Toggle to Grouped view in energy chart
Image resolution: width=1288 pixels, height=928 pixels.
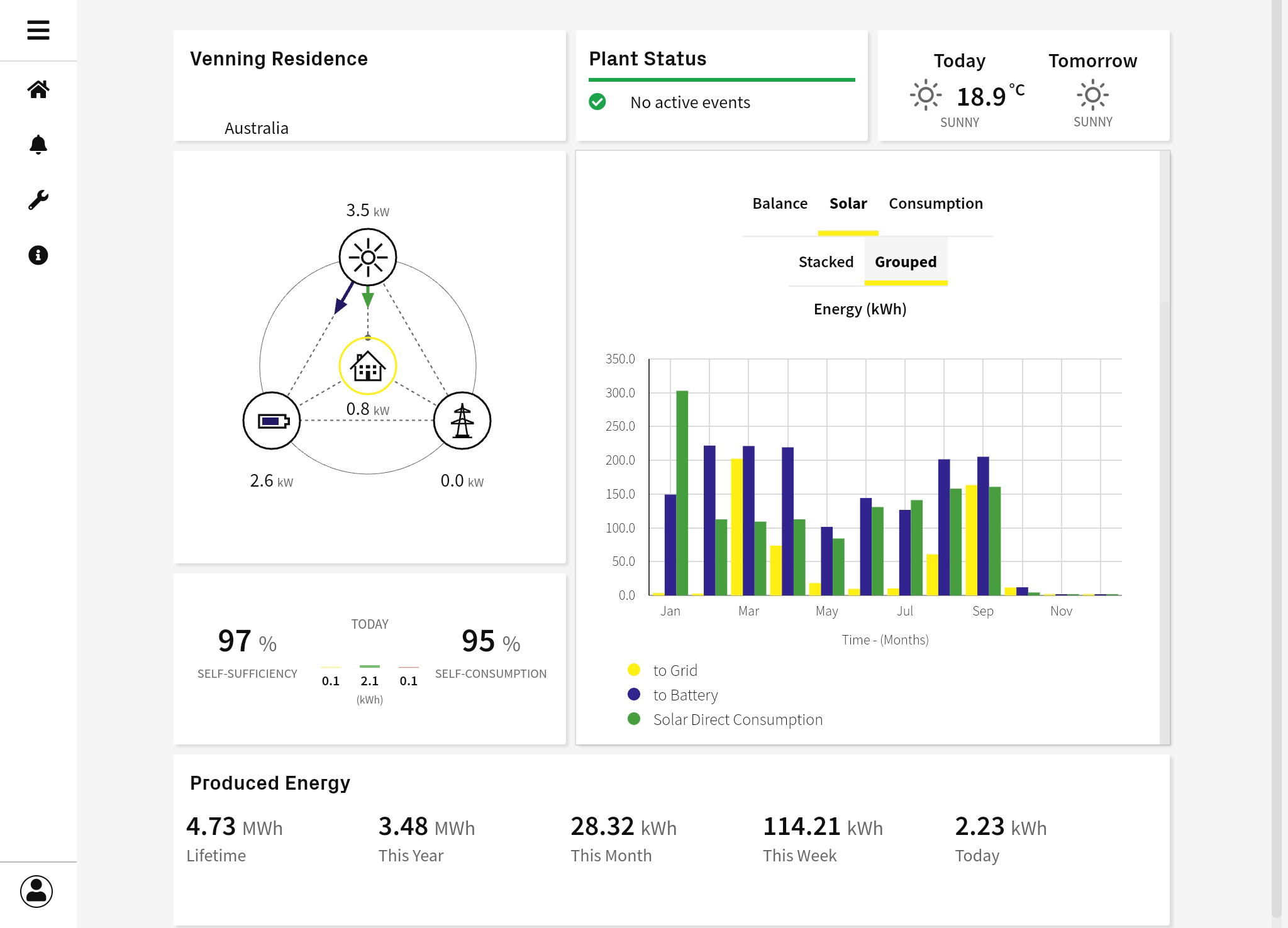click(x=905, y=261)
